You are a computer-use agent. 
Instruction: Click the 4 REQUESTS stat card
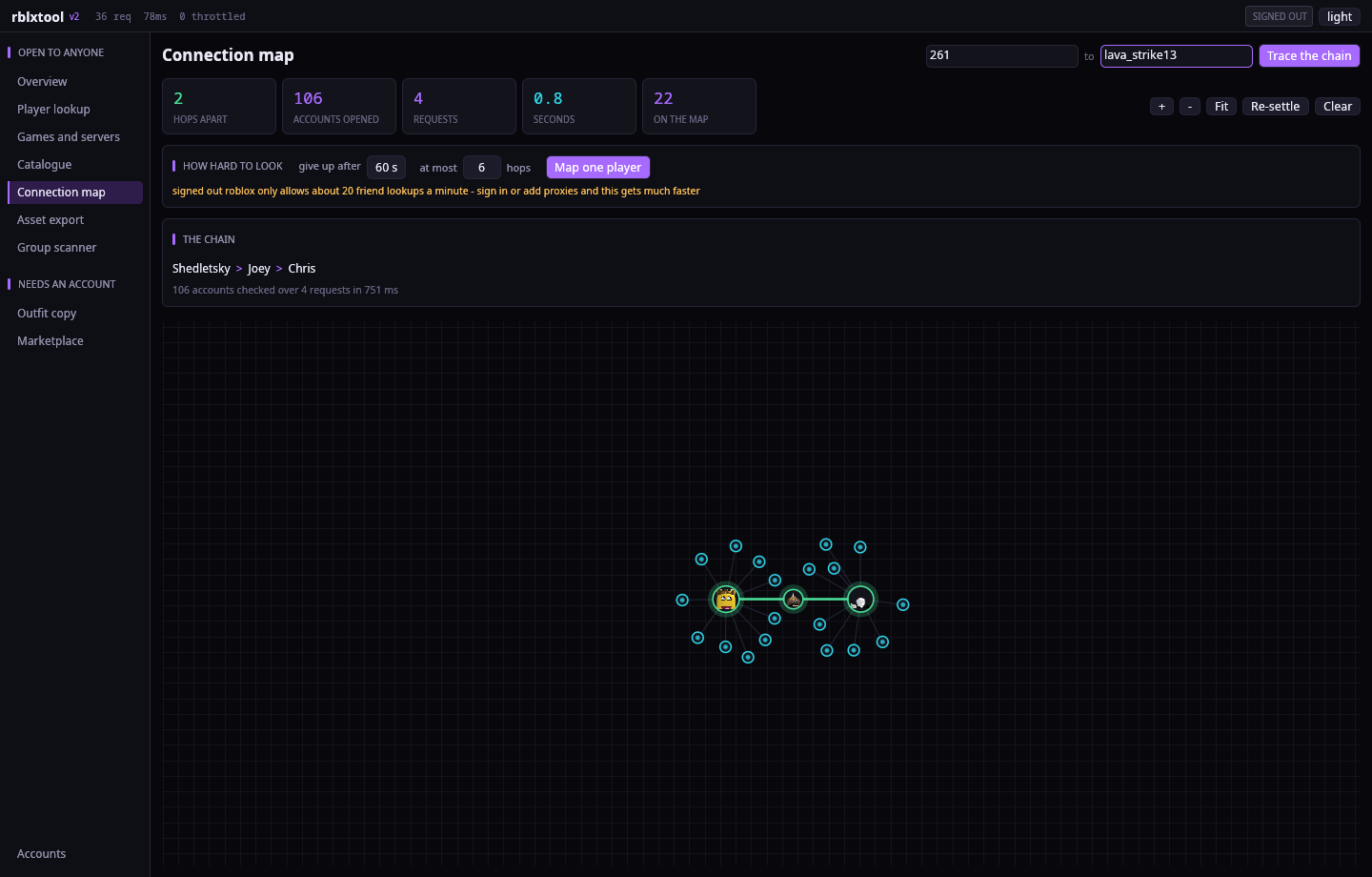[459, 107]
